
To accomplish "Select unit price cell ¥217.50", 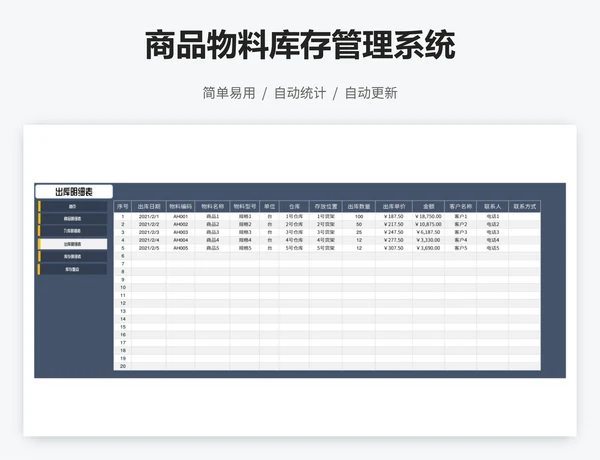I will (x=394, y=224).
